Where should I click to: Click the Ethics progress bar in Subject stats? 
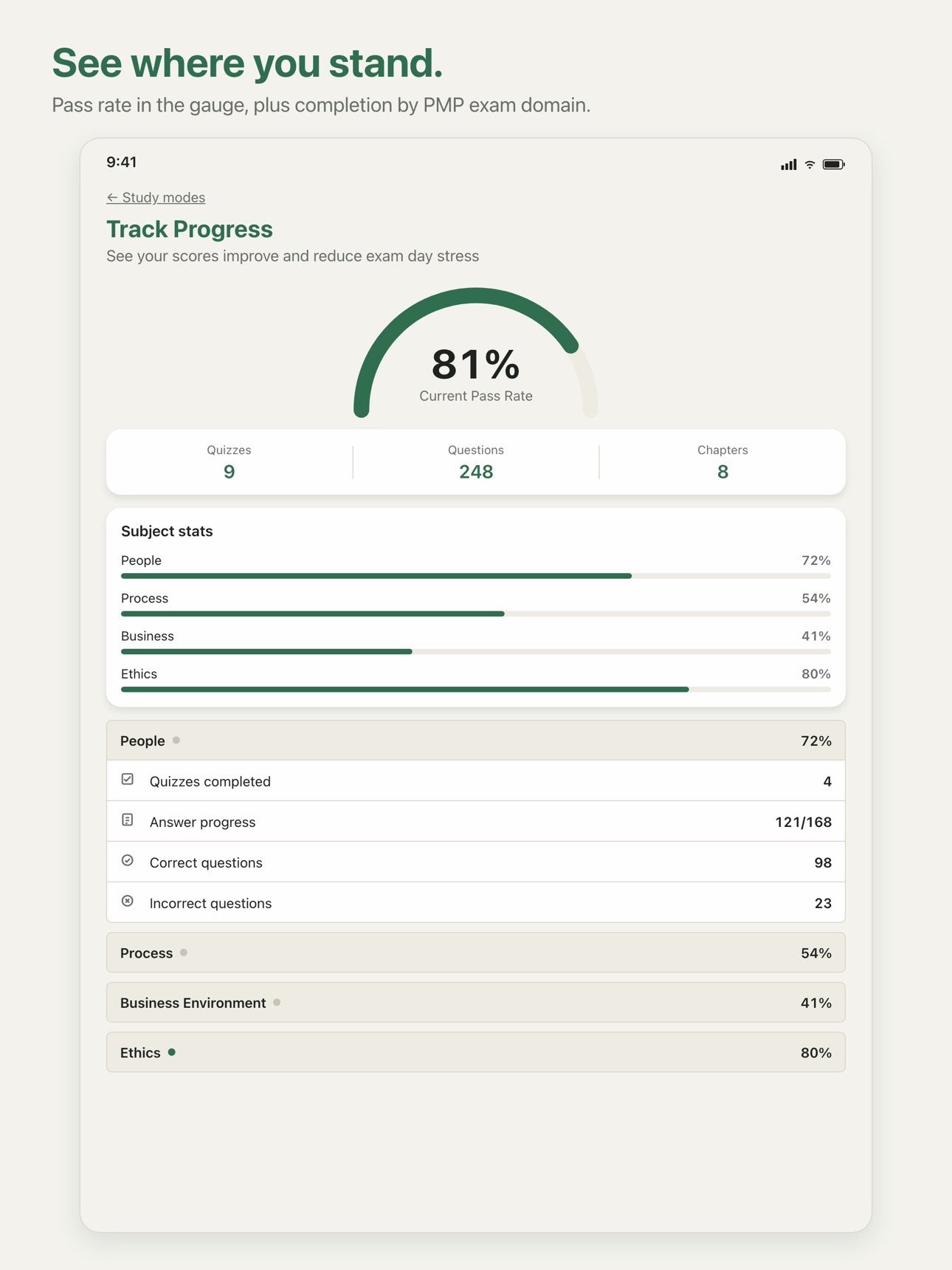point(476,690)
